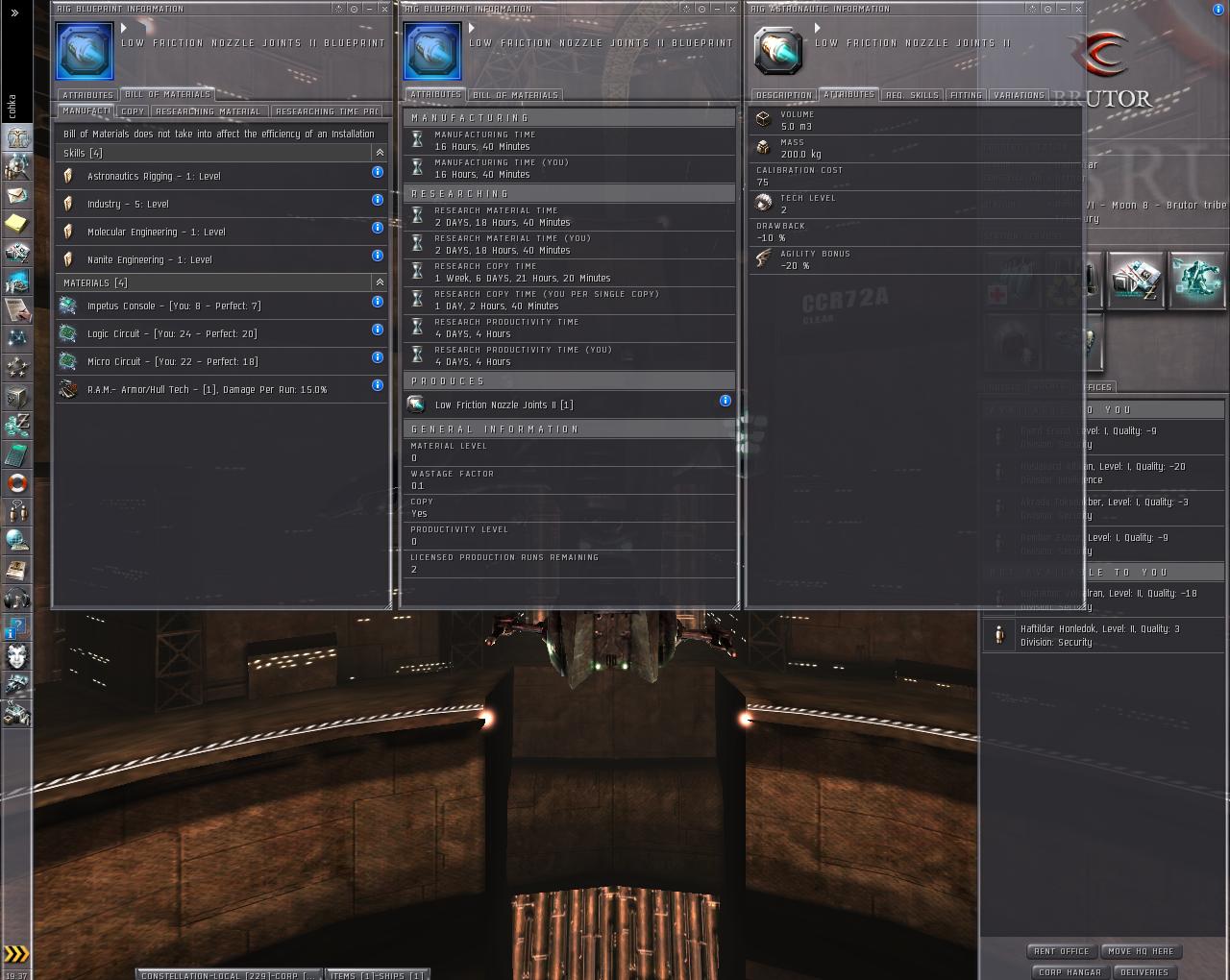1230x980 pixels.
Task: Expand the sidebar with double-arrow button
Action: pos(14,12)
